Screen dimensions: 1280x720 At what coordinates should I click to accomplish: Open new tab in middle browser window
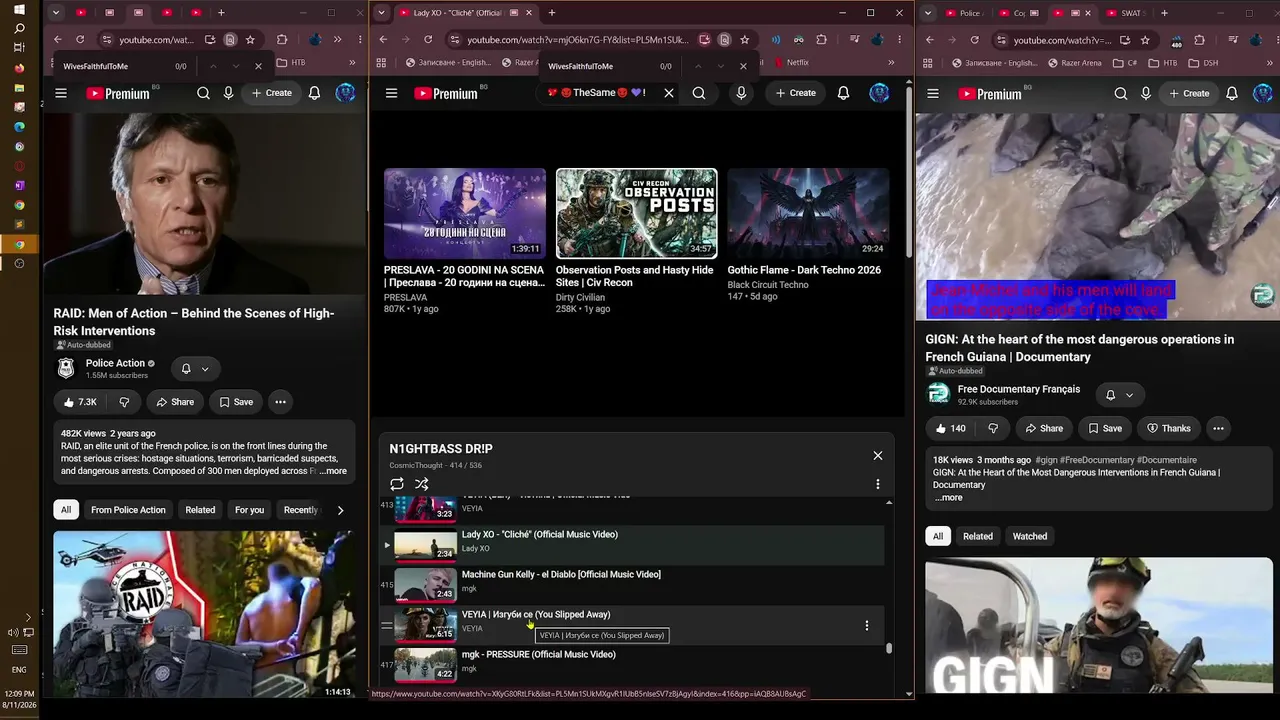(551, 13)
